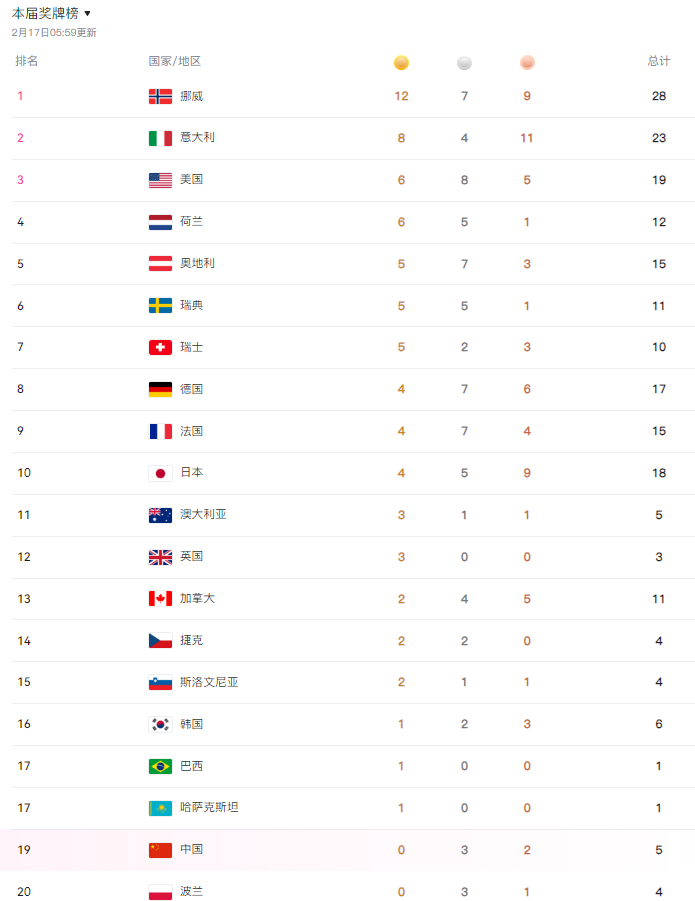Open the 中国 country link
695x901 pixels.
(192, 850)
